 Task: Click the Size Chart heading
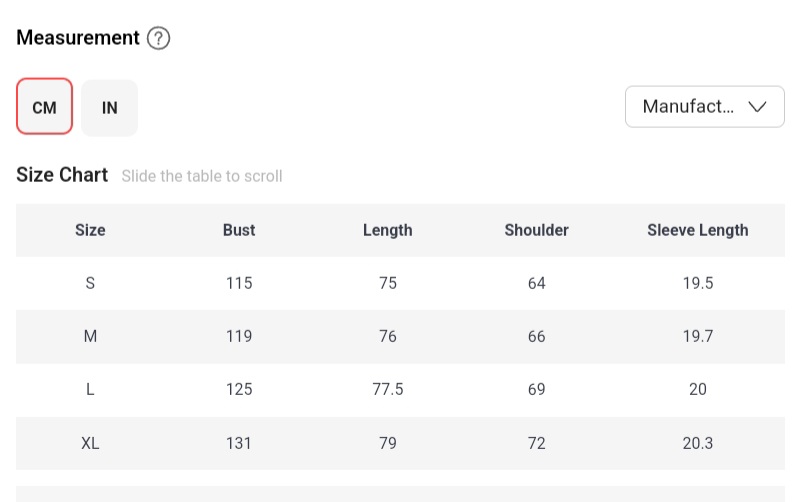[x=62, y=175]
